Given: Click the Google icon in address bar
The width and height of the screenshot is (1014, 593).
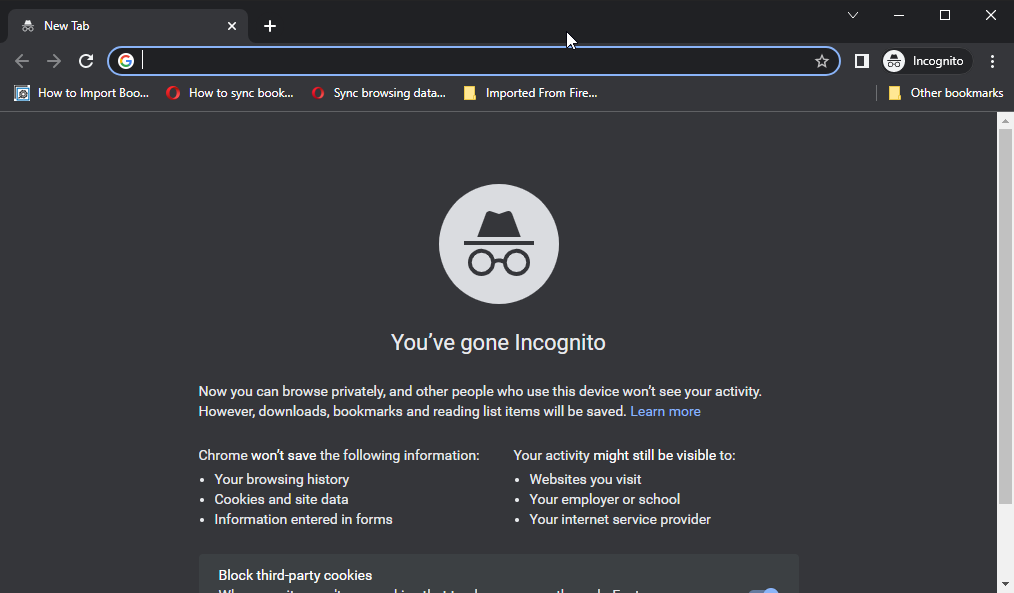Looking at the screenshot, I should pos(126,61).
